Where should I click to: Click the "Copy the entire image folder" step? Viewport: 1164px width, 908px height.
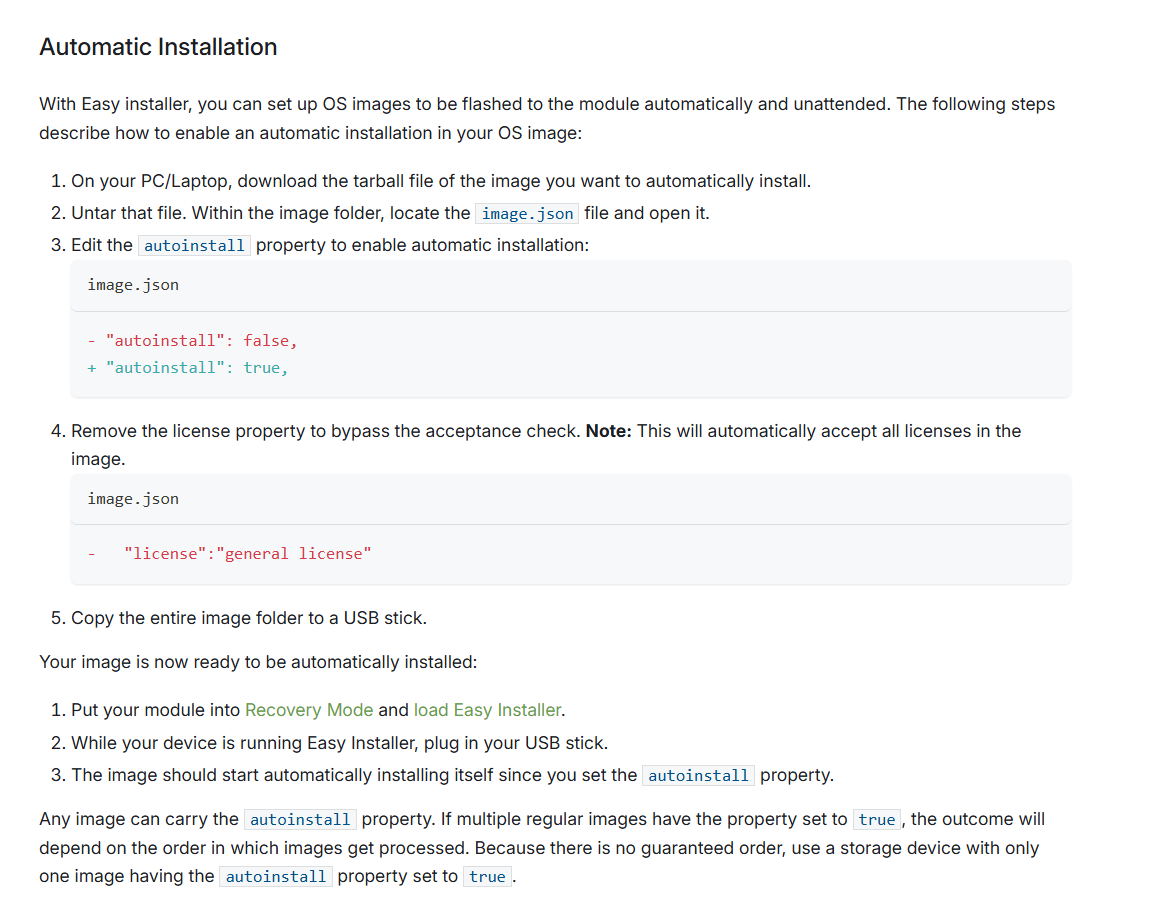point(248,618)
